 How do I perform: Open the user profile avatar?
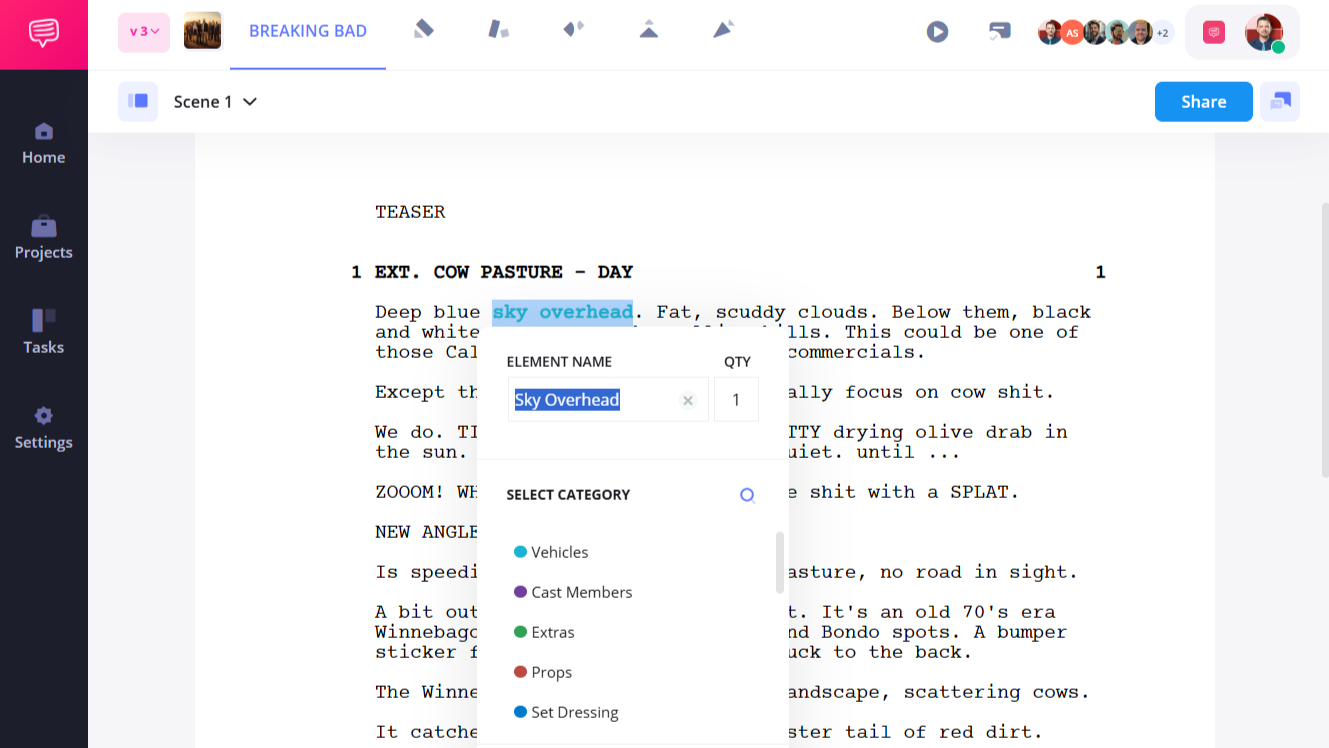coord(1264,33)
